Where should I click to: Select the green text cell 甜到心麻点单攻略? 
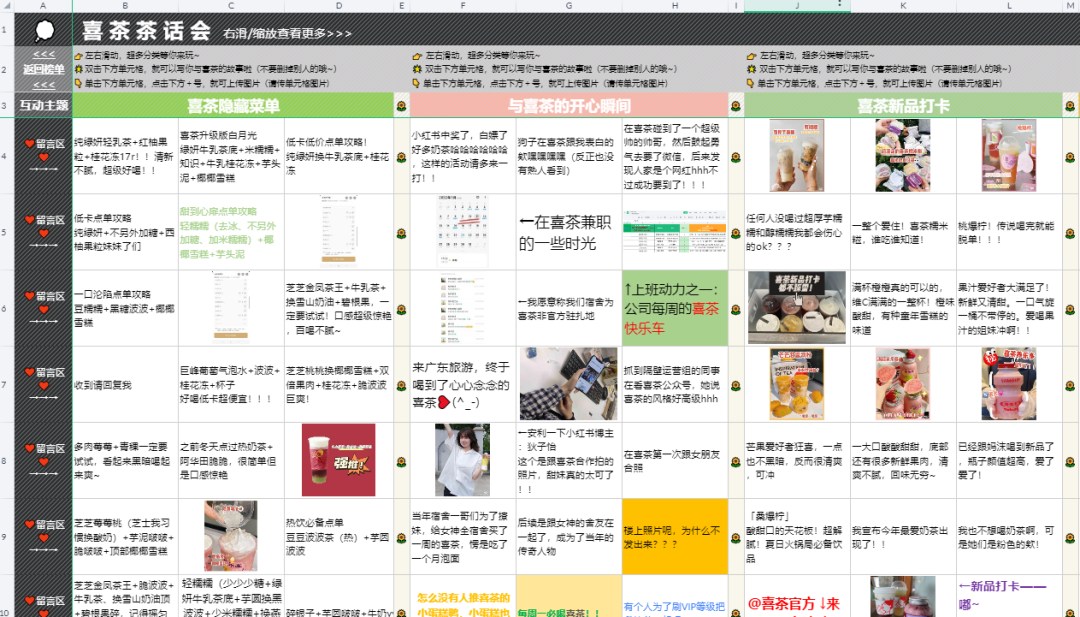231,232
